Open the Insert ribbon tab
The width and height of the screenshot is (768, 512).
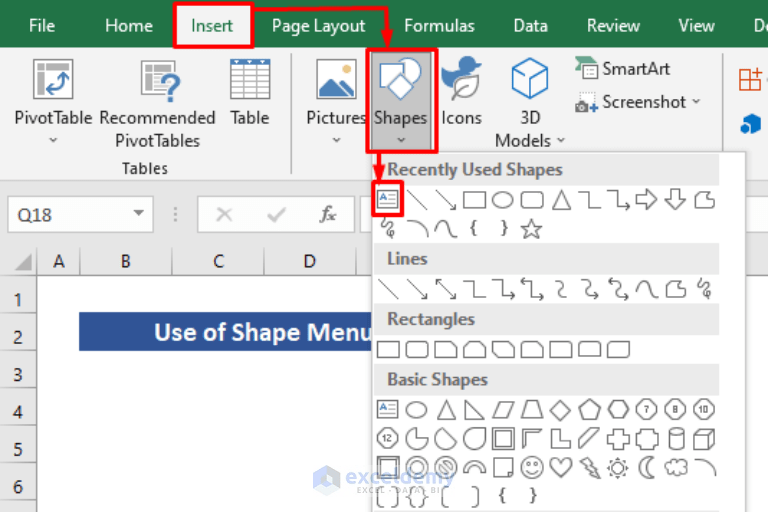(x=212, y=25)
